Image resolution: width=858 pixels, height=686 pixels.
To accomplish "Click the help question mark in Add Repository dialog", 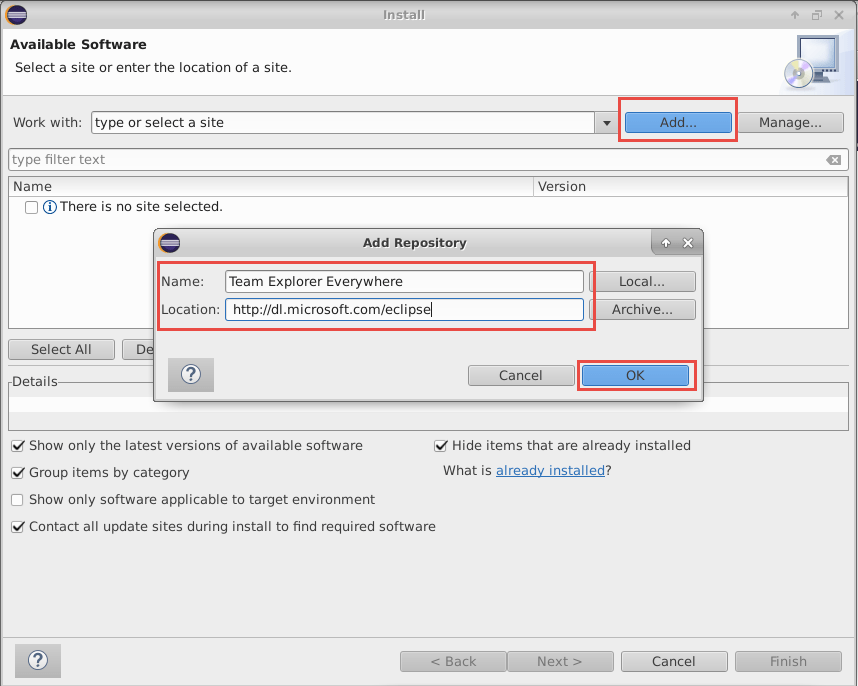I will [190, 375].
